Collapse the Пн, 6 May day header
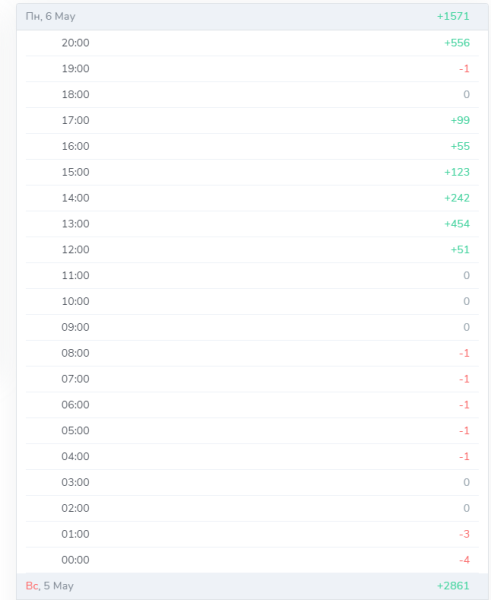Screen dimensions: 491x600 point(252,17)
